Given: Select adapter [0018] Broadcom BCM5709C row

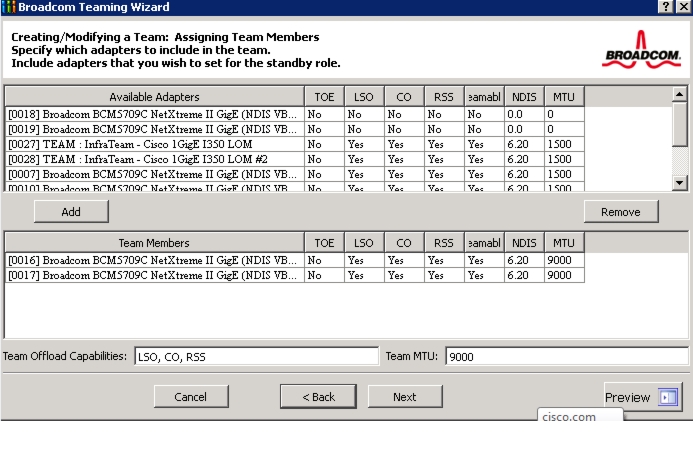Looking at the screenshot, I should pos(295,114).
